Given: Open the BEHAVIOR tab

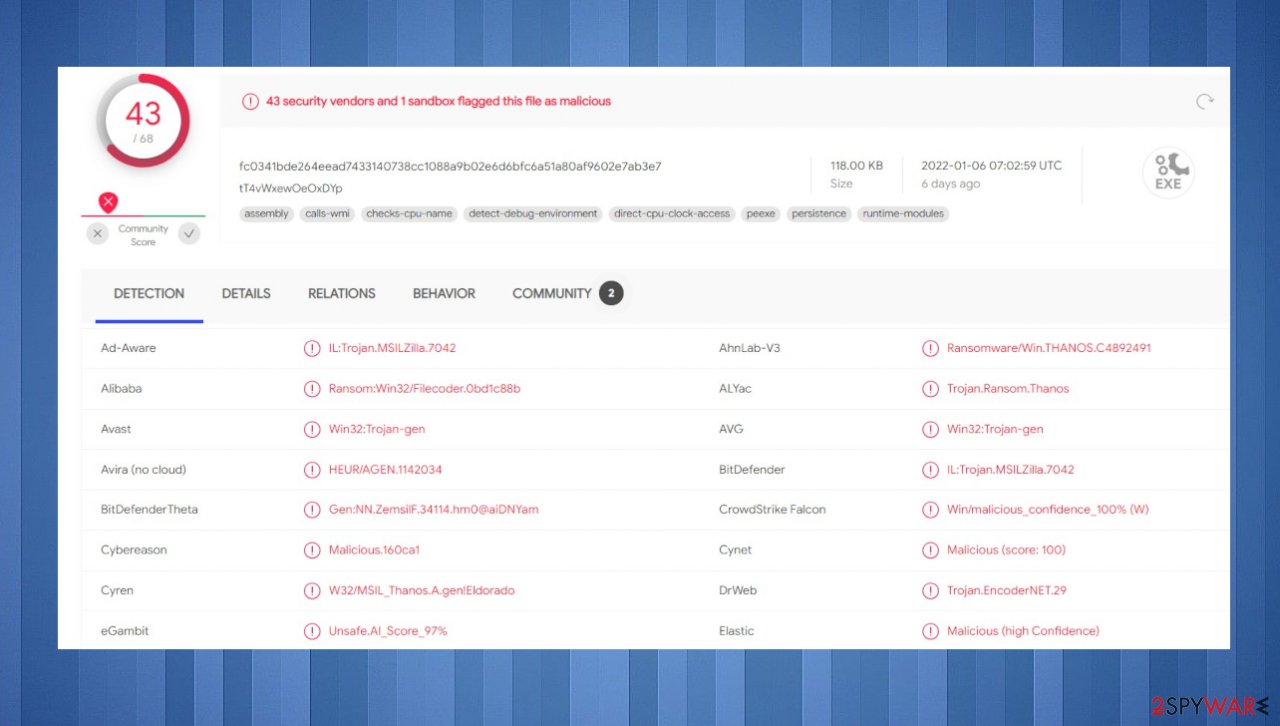Looking at the screenshot, I should click(x=444, y=294).
